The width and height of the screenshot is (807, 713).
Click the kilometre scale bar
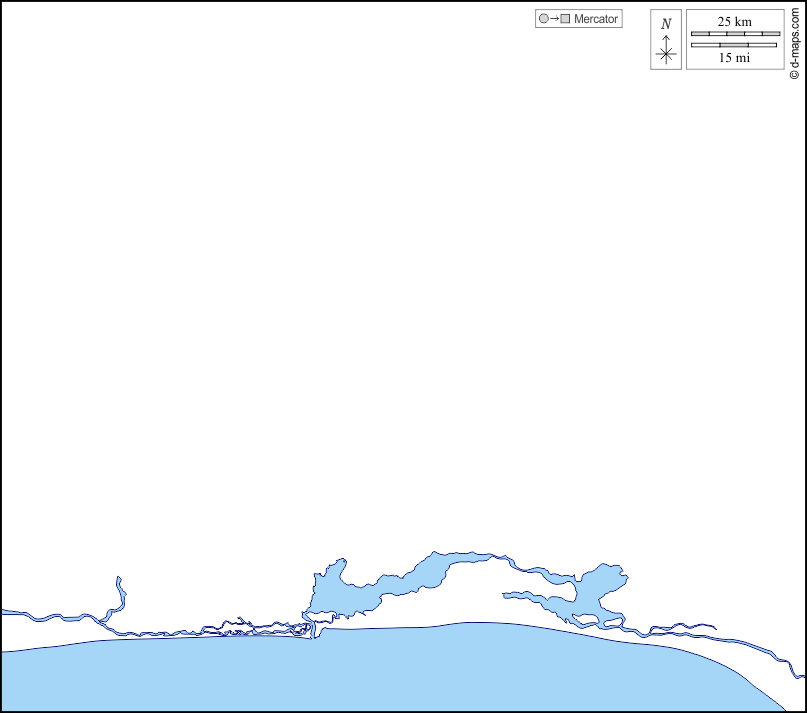[x=735, y=33]
